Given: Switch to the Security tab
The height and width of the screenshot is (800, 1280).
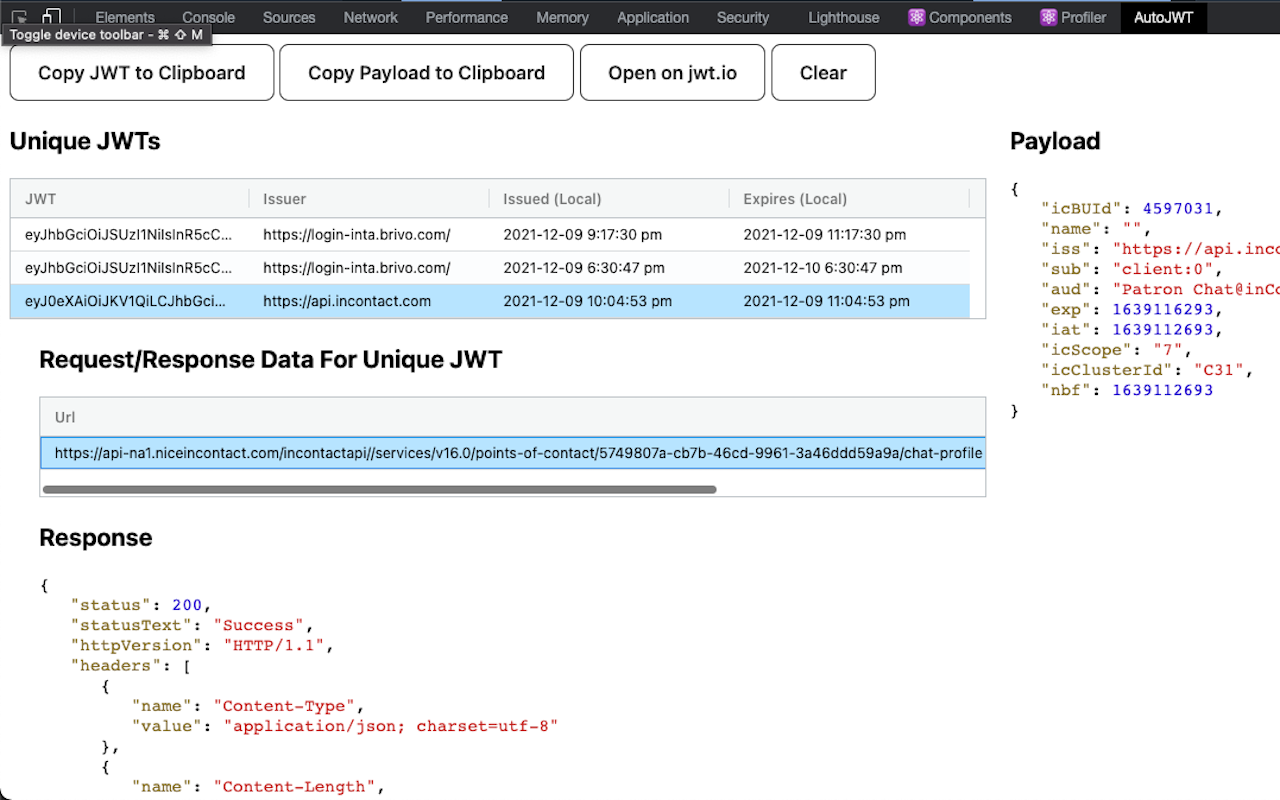Looking at the screenshot, I should 743,17.
